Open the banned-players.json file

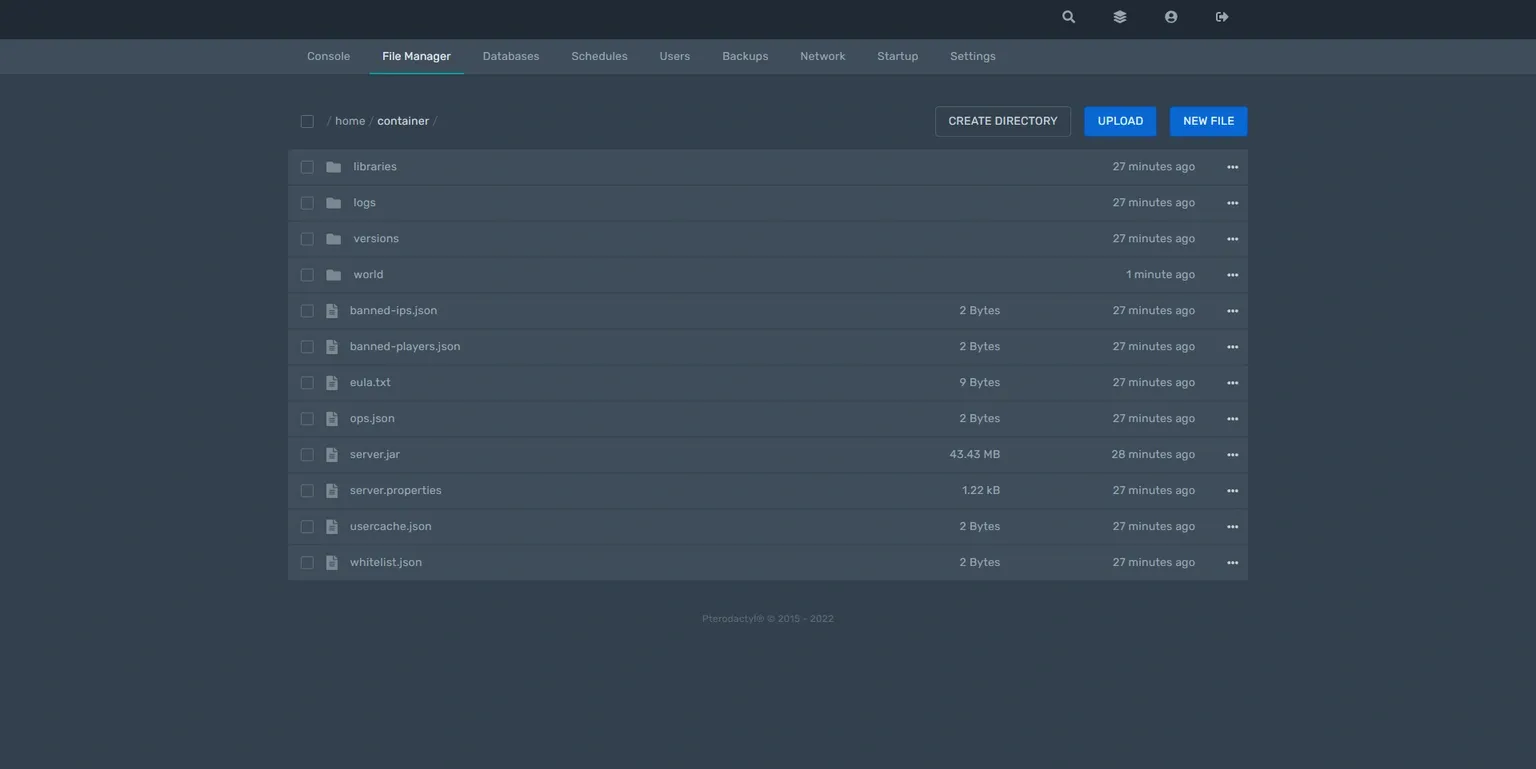pos(405,347)
